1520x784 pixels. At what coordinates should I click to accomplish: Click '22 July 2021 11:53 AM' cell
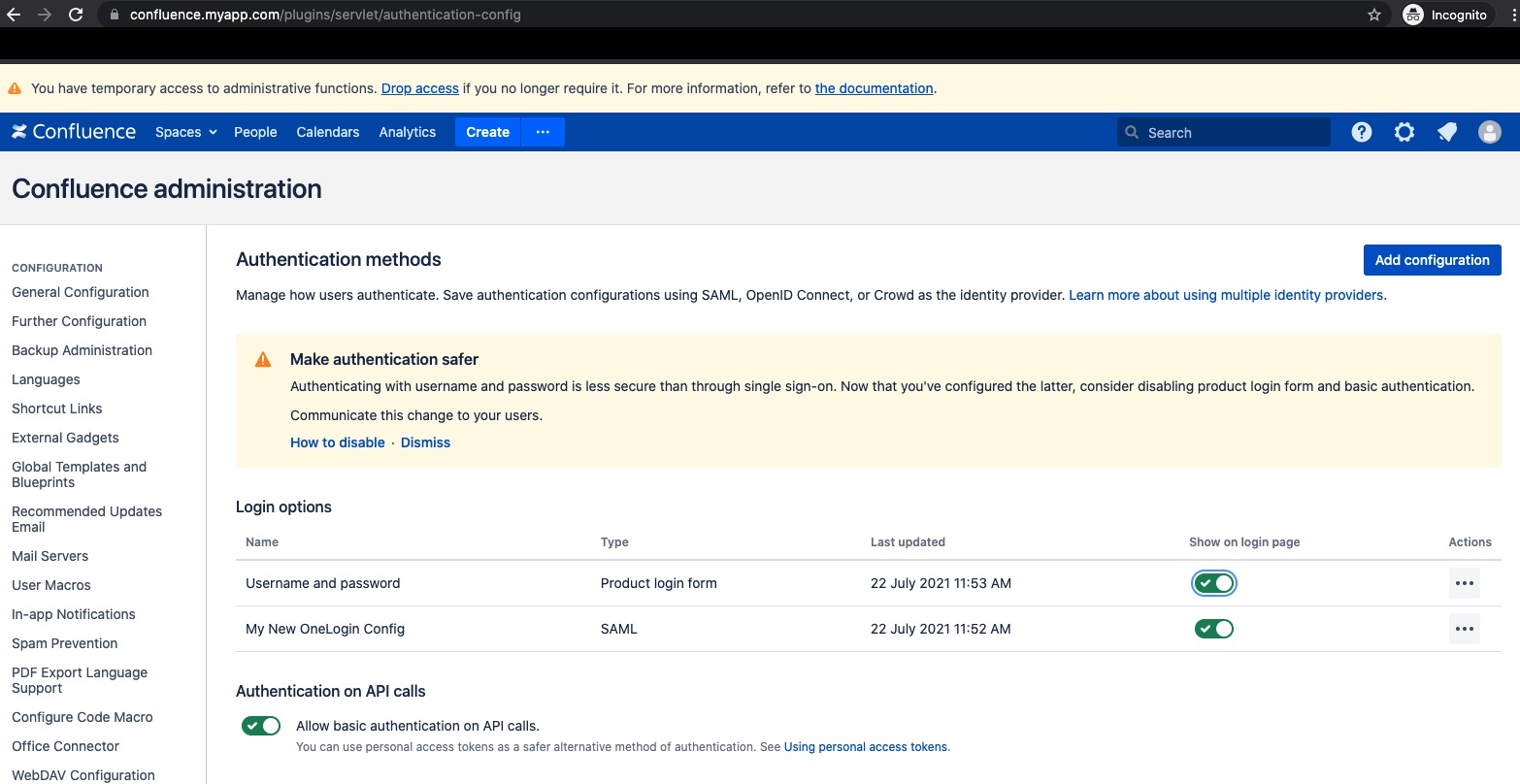coord(942,583)
